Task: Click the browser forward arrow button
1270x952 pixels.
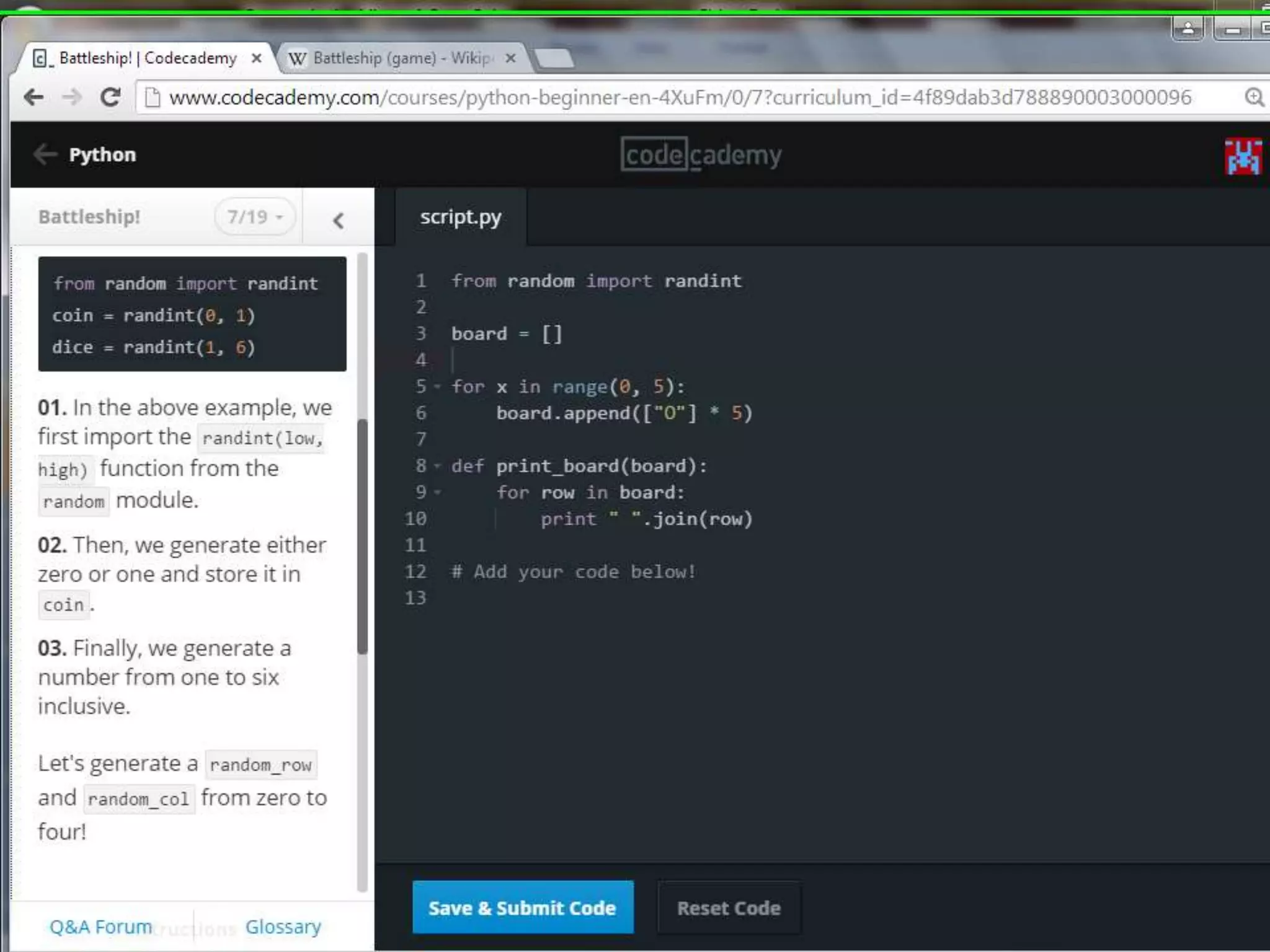Action: coord(73,97)
